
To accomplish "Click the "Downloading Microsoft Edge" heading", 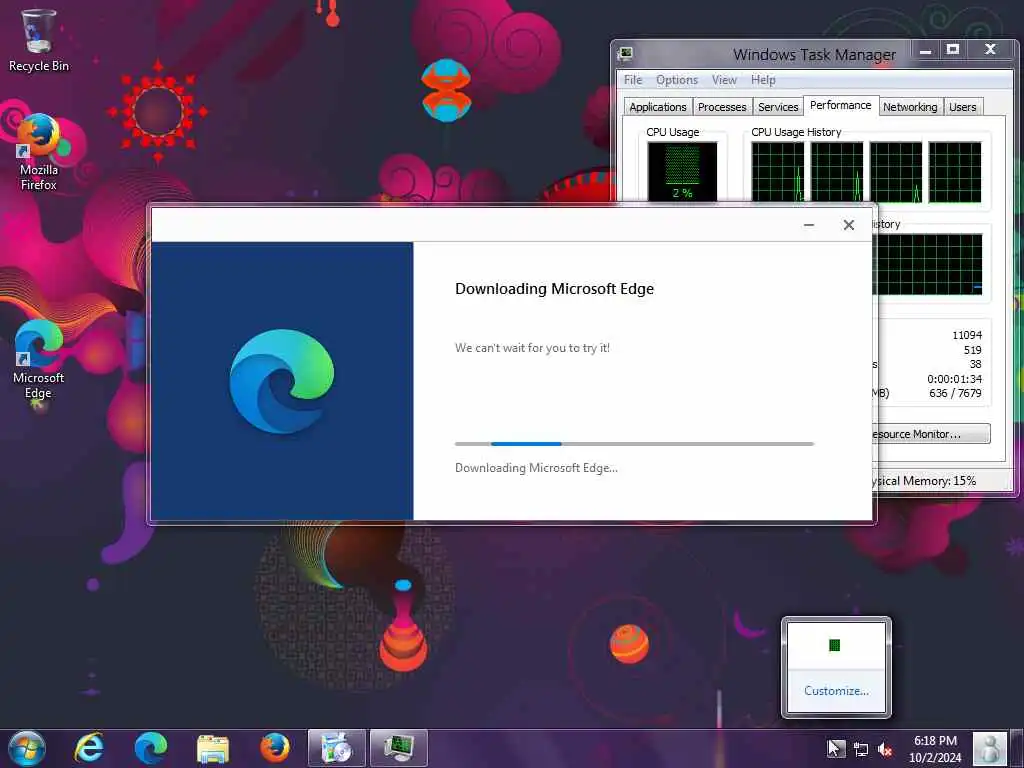I will click(554, 289).
